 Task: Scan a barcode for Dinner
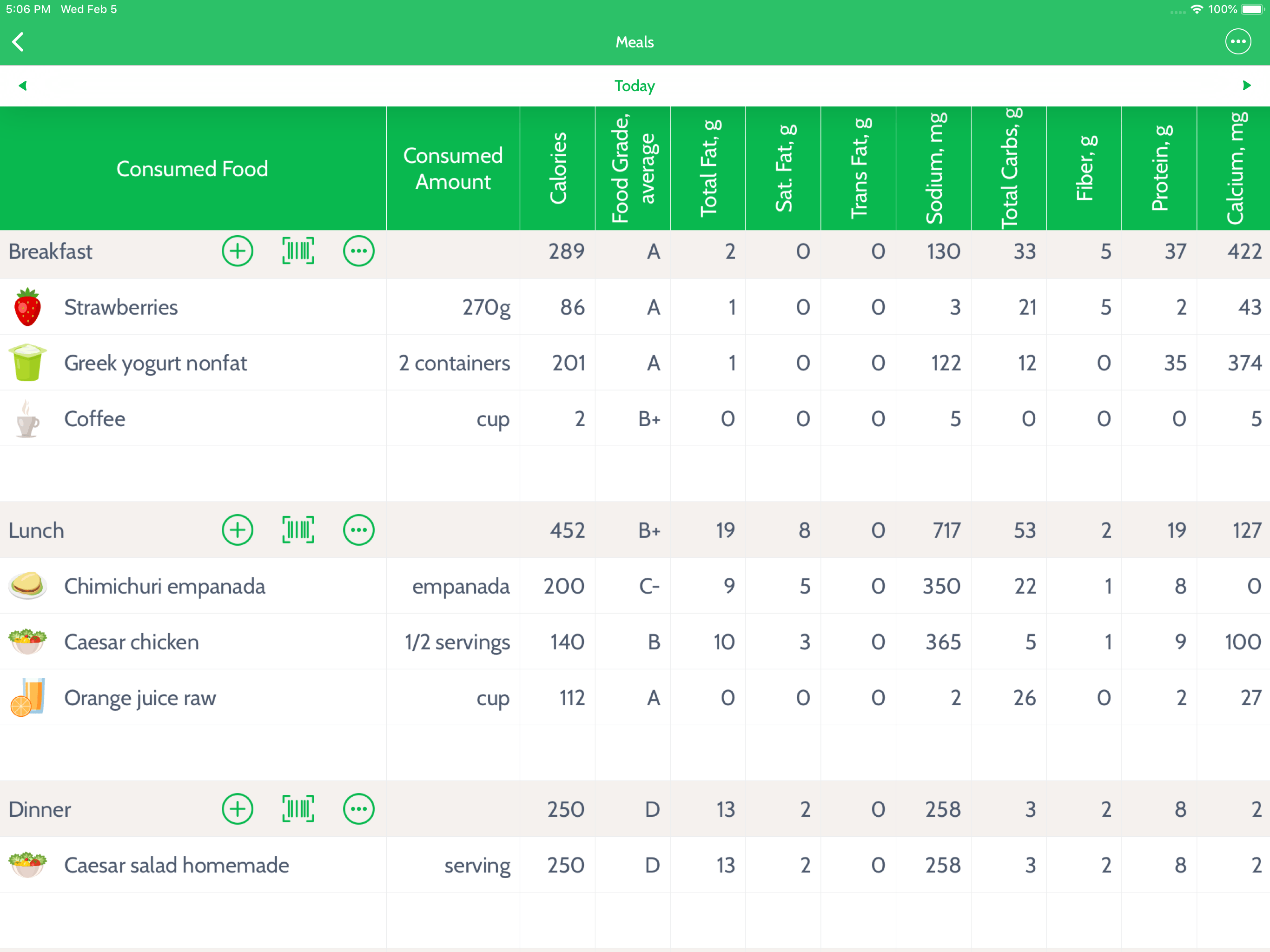tap(298, 809)
